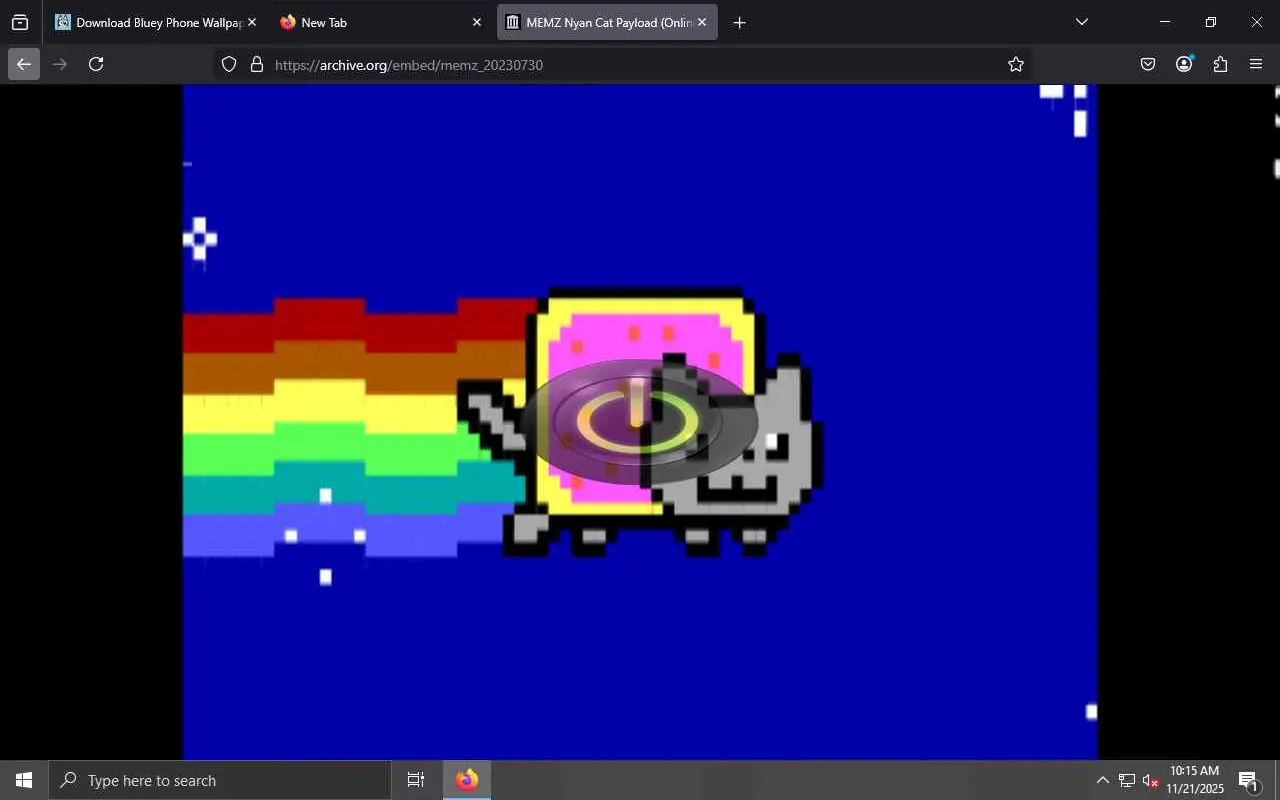Open Firefox from the taskbar

(x=467, y=780)
